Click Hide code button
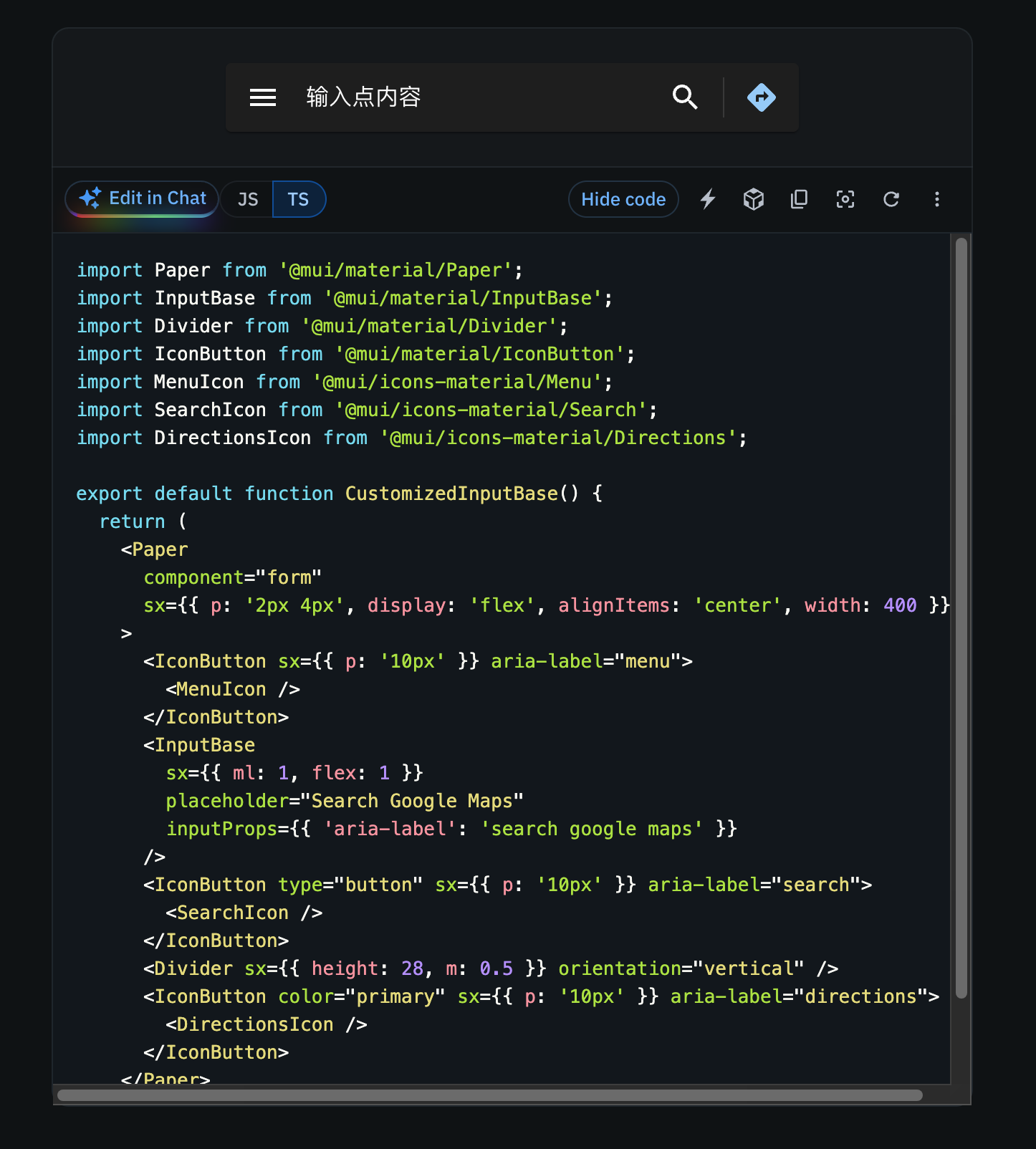Image resolution: width=1036 pixels, height=1149 pixels. coord(623,199)
